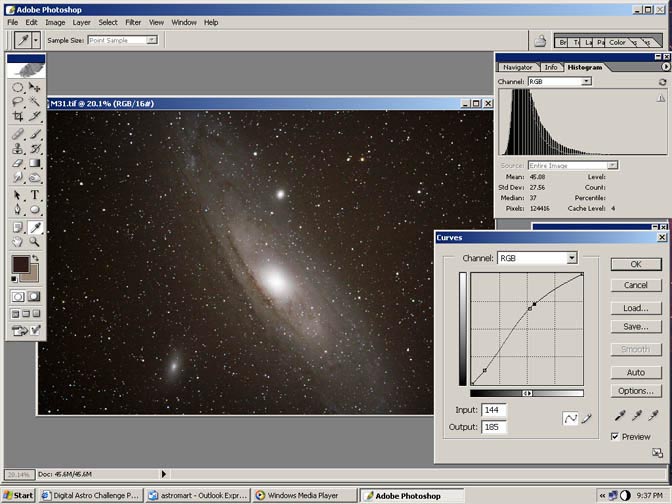The image size is (672, 504).
Task: Click the white point eyedropper in Curves
Action: click(x=653, y=415)
